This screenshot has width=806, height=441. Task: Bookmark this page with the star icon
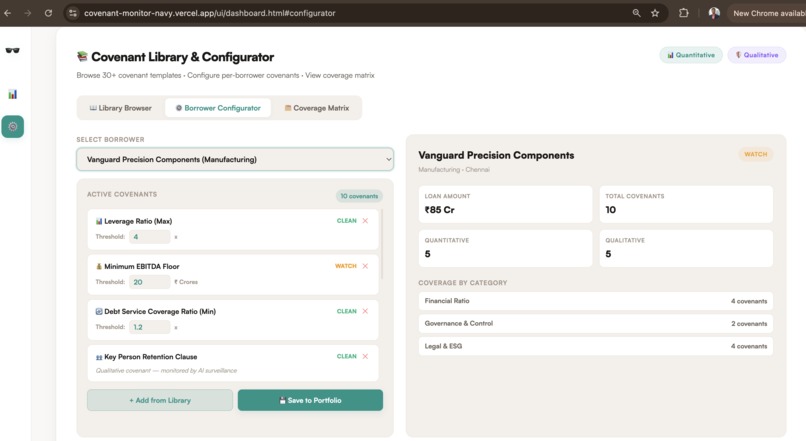(x=655, y=13)
